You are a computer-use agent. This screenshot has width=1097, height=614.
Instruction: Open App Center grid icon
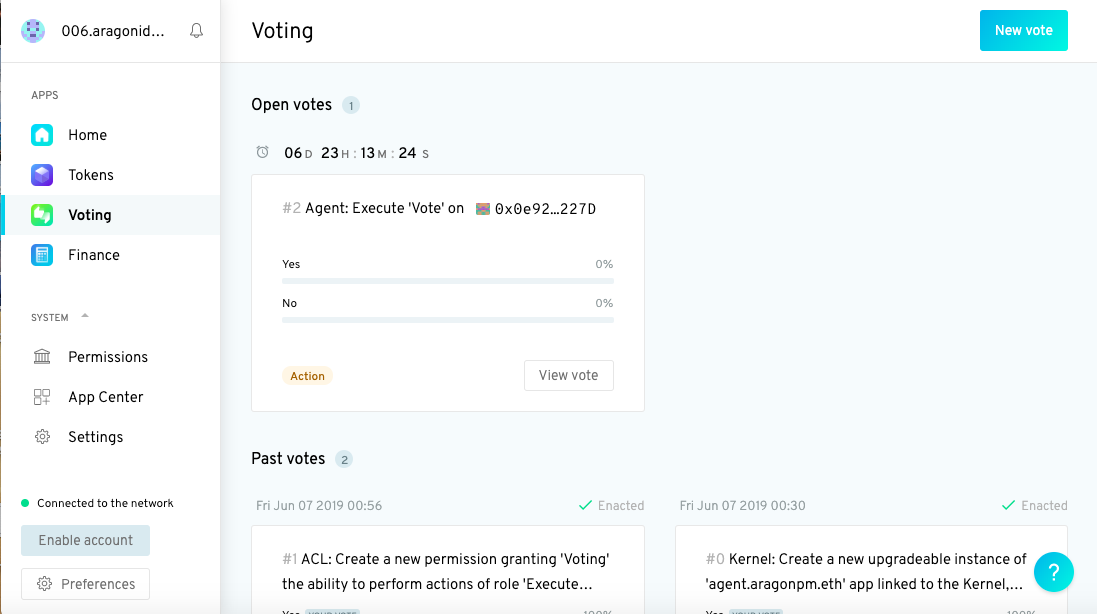coord(42,397)
